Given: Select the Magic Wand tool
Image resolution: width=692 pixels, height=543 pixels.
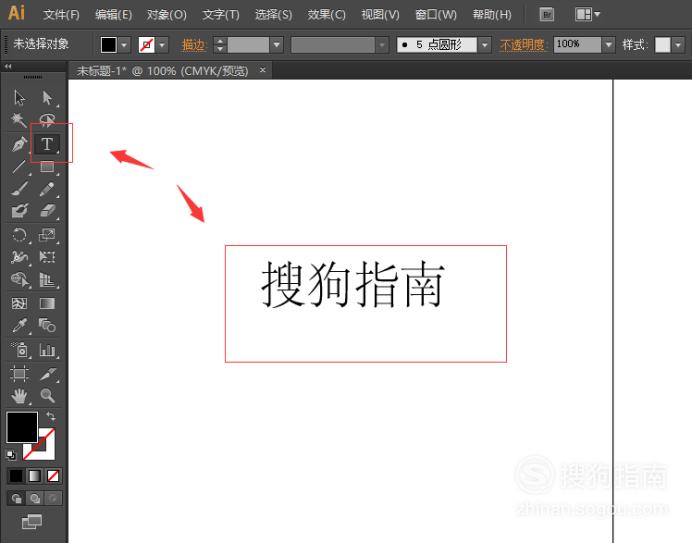Looking at the screenshot, I should coord(19,120).
